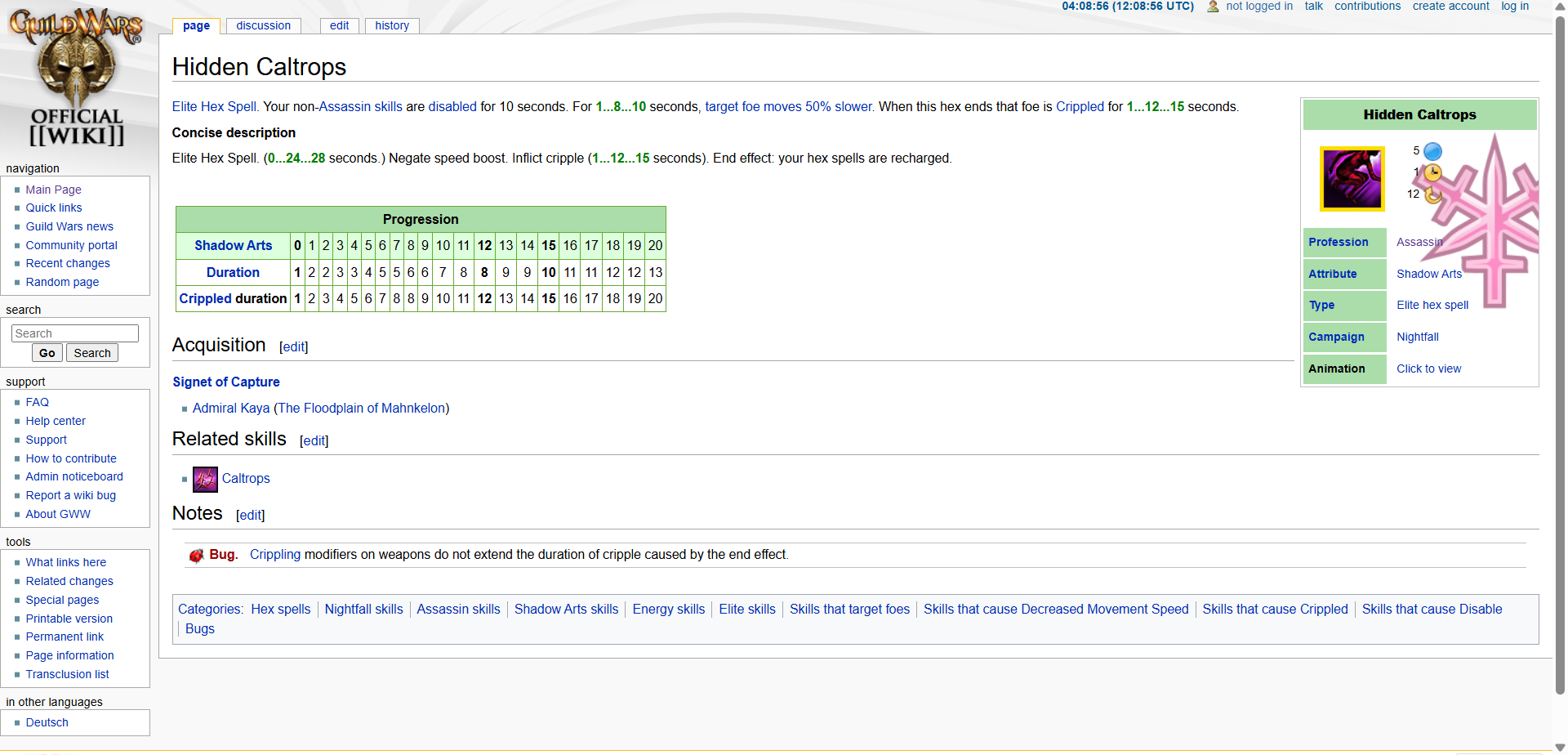Open Admiral Kaya link
The height and width of the screenshot is (755, 1568).
[x=231, y=408]
